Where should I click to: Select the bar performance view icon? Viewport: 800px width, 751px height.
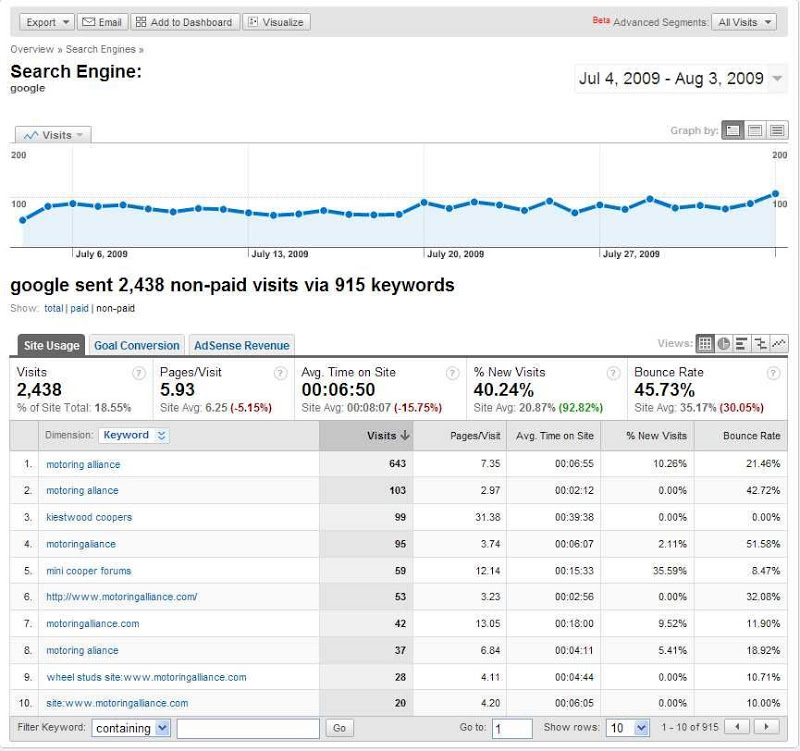point(742,343)
